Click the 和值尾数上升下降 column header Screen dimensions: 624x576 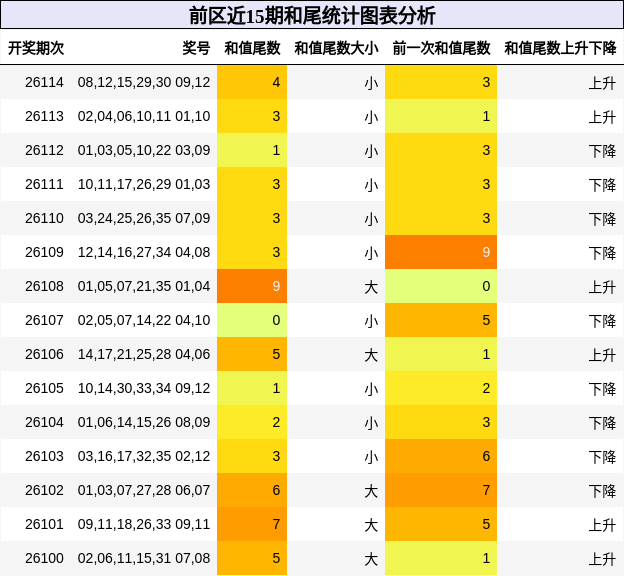click(560, 48)
